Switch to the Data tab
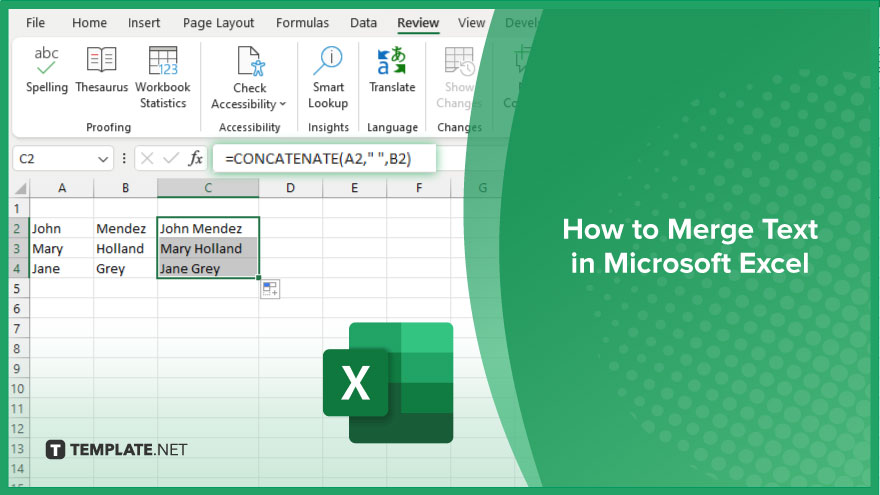880x495 pixels. coord(363,23)
